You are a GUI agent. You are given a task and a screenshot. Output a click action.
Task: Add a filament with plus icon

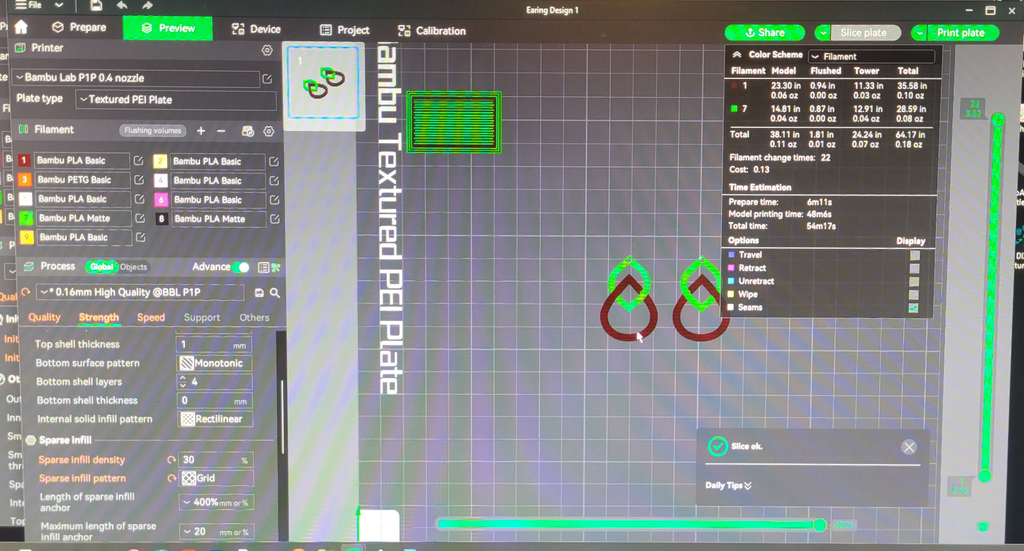[x=201, y=131]
